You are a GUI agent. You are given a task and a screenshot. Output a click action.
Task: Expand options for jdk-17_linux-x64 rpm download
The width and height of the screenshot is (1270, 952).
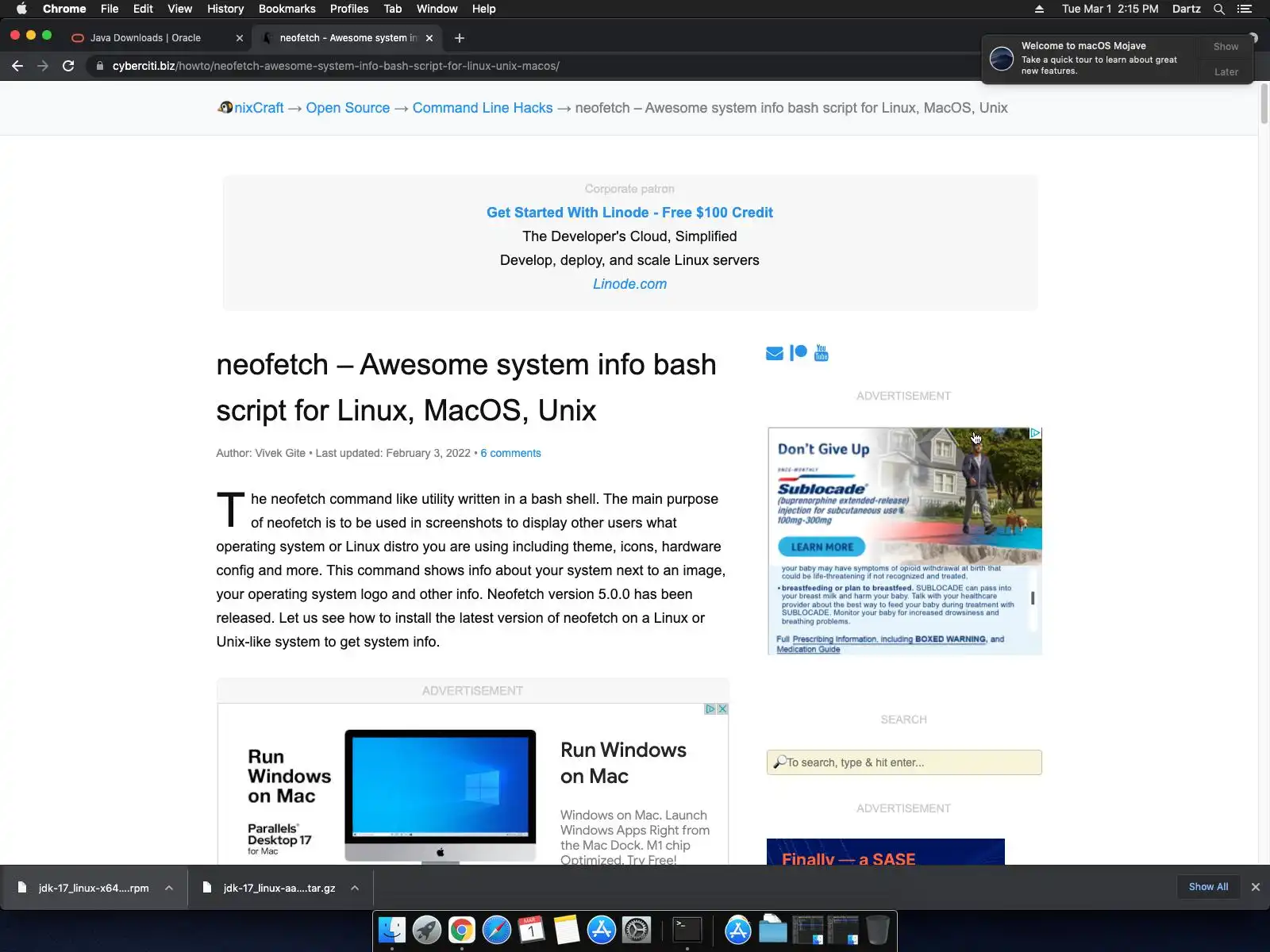169,888
